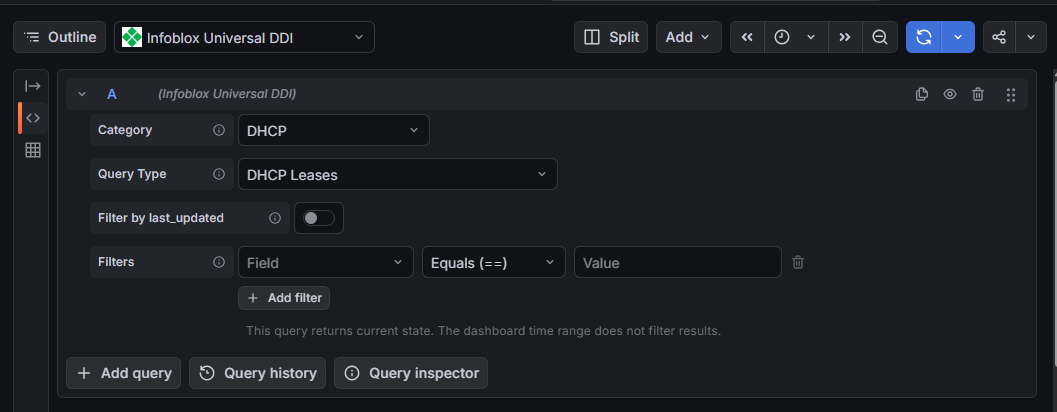This screenshot has height=412, width=1057.
Task: Duplicate query A
Action: click(922, 94)
